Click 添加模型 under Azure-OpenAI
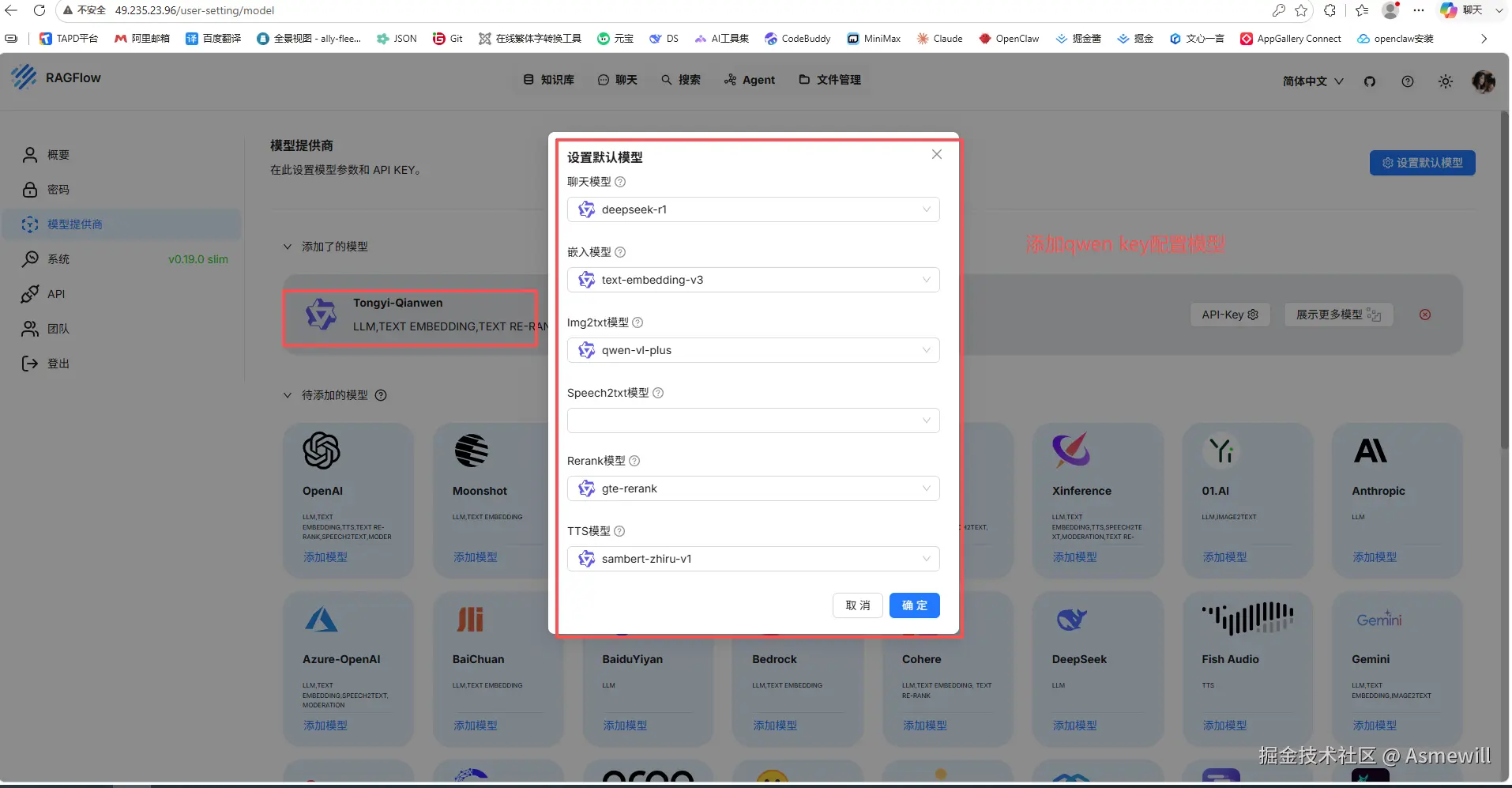 325,726
